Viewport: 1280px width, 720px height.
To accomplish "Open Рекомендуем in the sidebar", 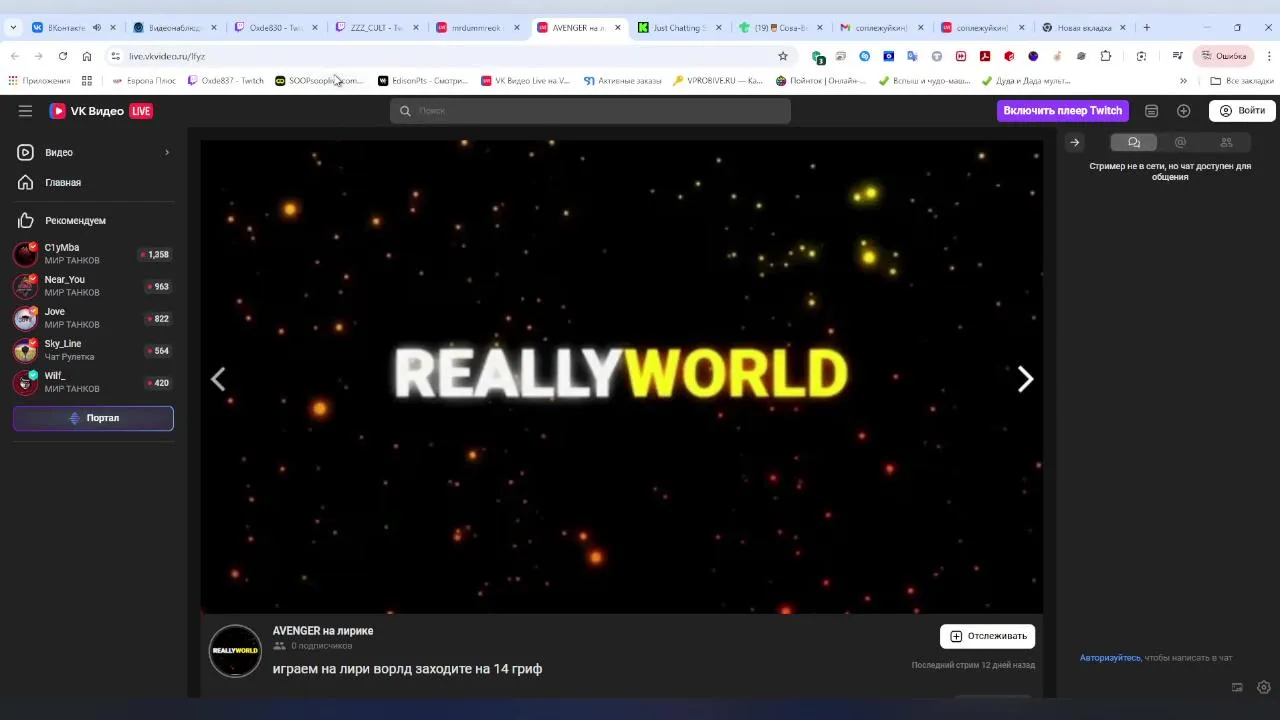I will (75, 220).
